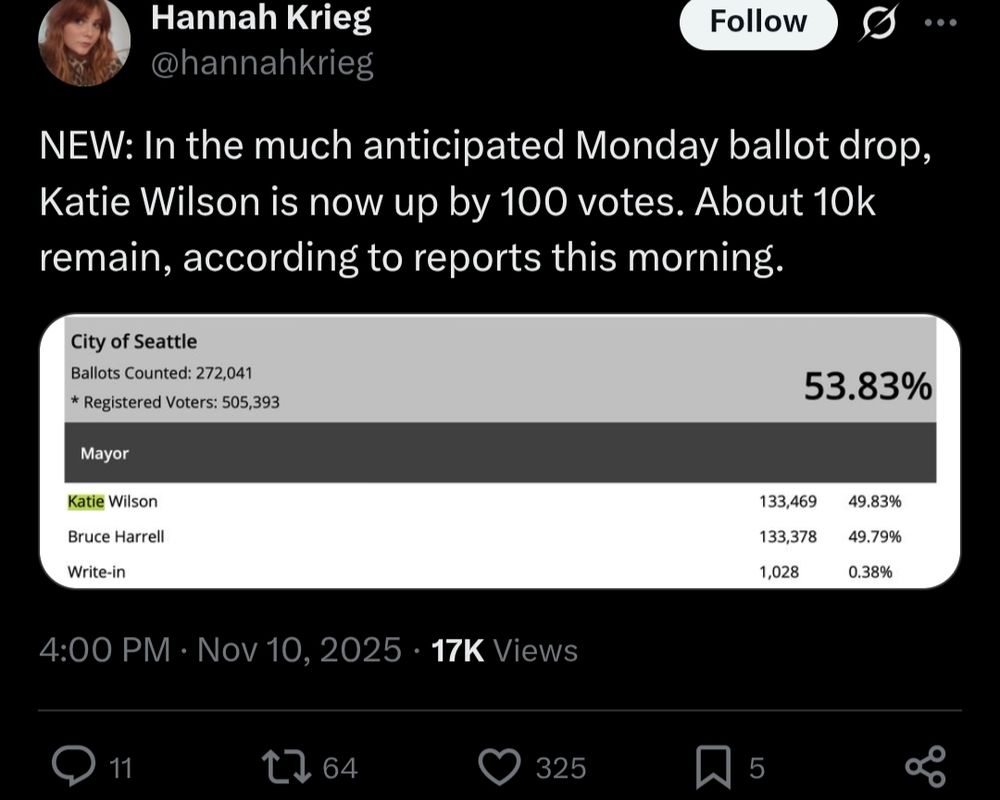Select the Hannah Krieg display name
1000x800 pixels.
(261, 18)
